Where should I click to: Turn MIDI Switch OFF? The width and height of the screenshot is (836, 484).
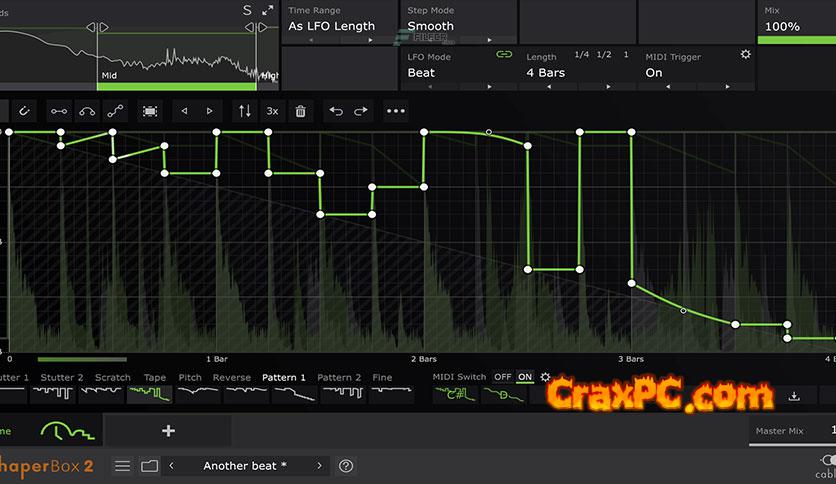pos(502,377)
